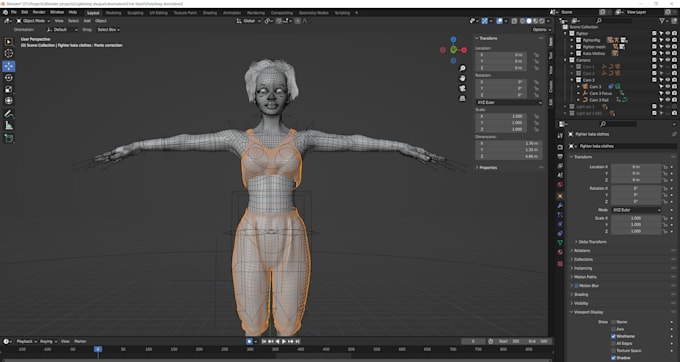The width and height of the screenshot is (680, 362).
Task: Open the Default orientation dropdown
Action: [x=62, y=29]
